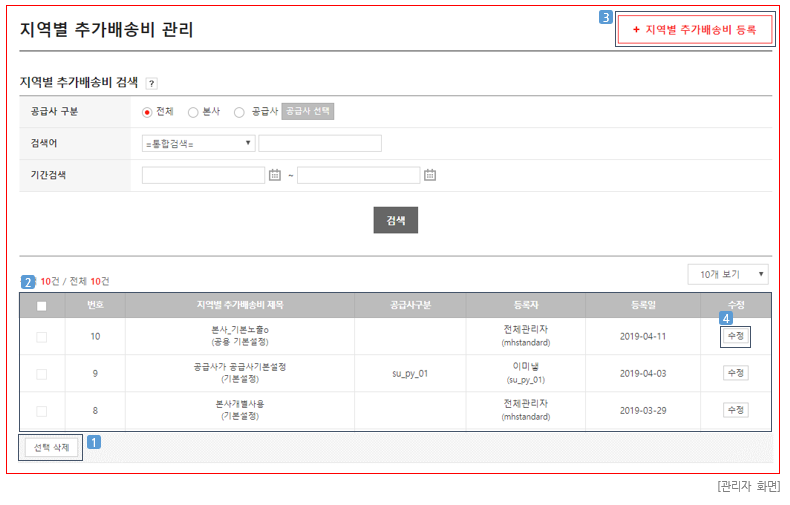Viewport: 790px width, 505px height.
Task: Click the 검색 search button
Action: (x=395, y=220)
